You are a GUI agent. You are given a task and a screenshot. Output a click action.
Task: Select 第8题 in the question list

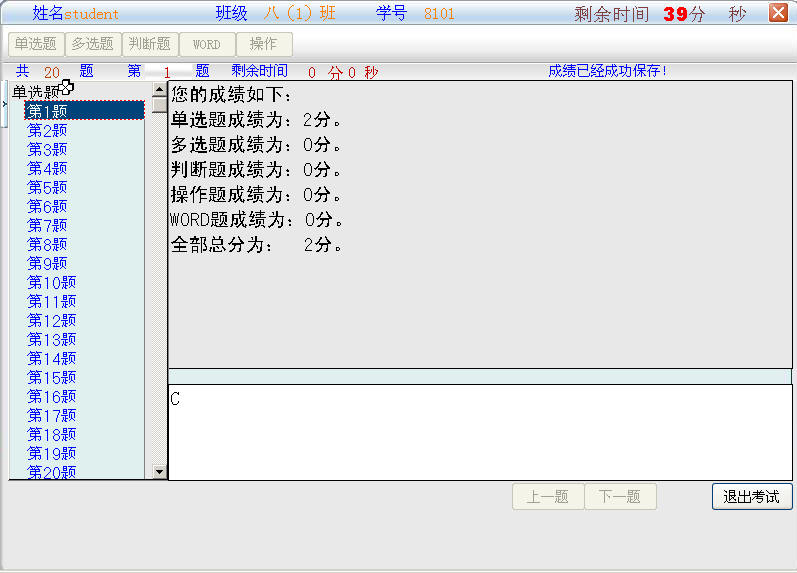pyautogui.click(x=47, y=244)
